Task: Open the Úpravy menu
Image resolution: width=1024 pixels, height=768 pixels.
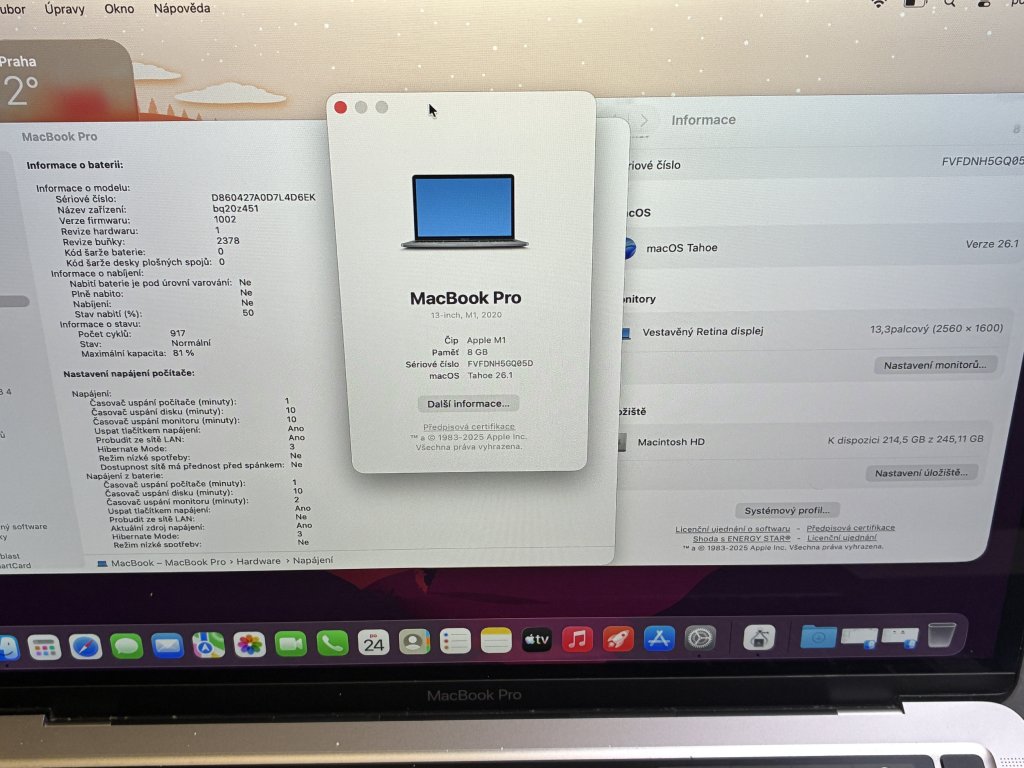Action: [x=64, y=9]
